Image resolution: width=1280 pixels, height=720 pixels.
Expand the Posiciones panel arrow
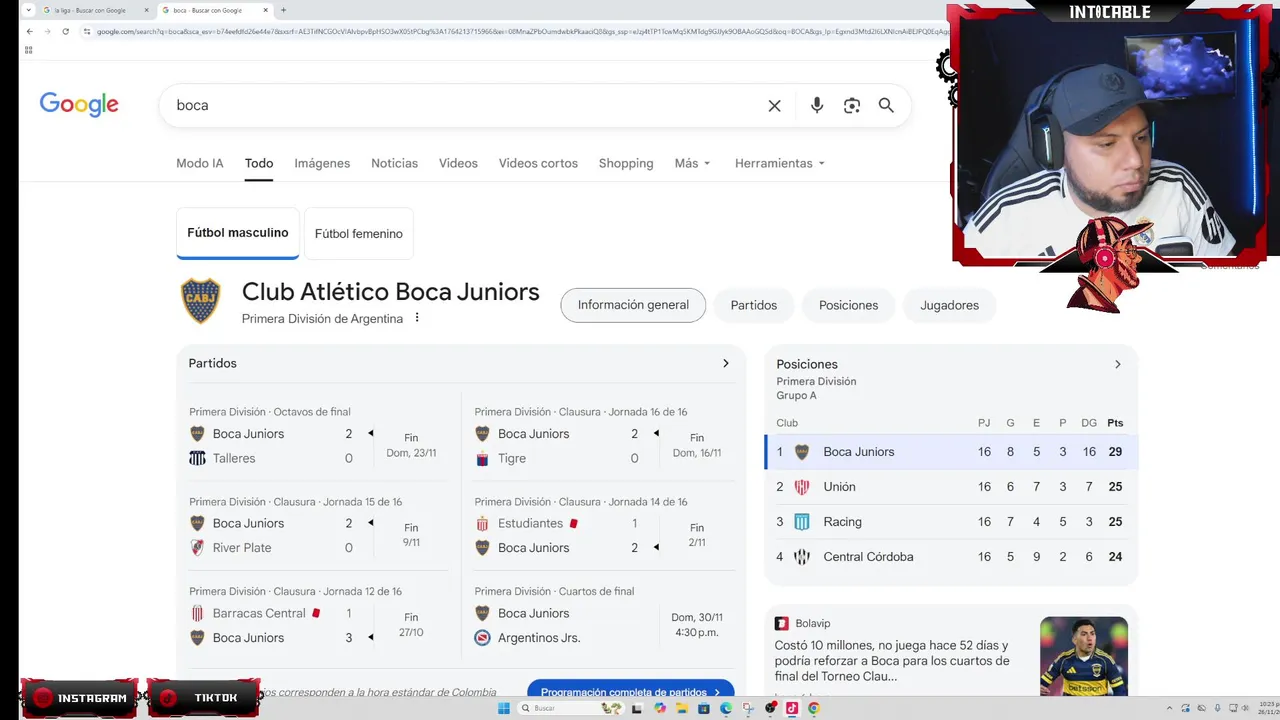coord(1118,364)
